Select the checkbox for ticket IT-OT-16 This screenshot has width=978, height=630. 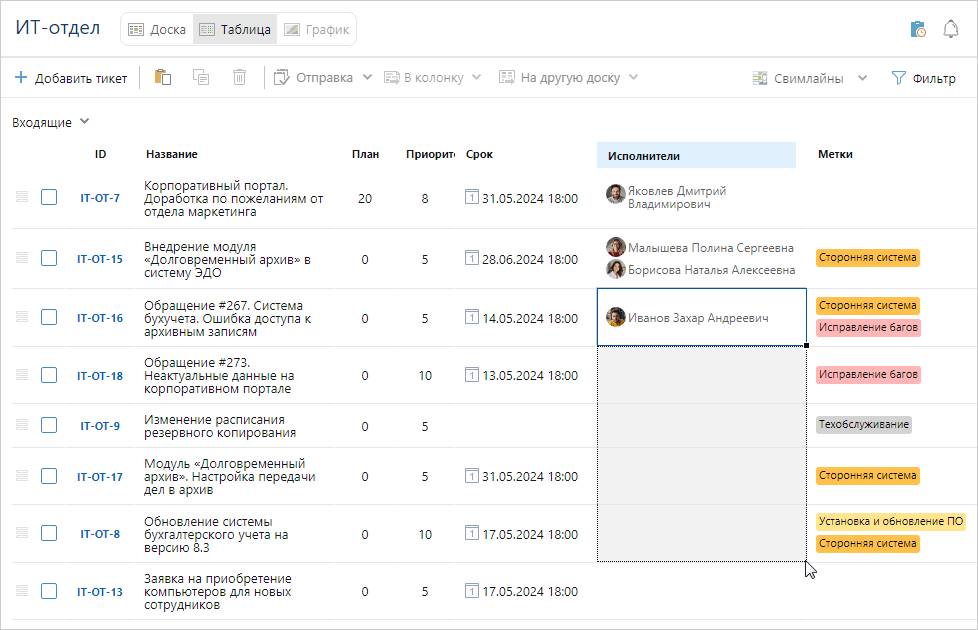coord(49,317)
